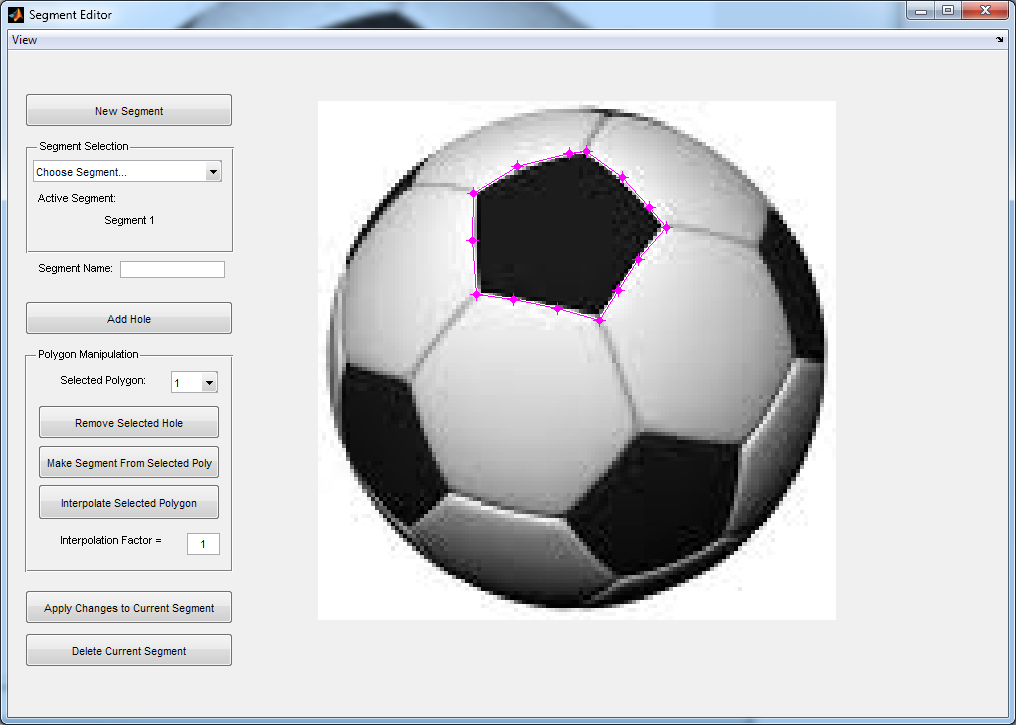
Task: Select the bottom magenta polygon vertex
Action: (x=600, y=320)
